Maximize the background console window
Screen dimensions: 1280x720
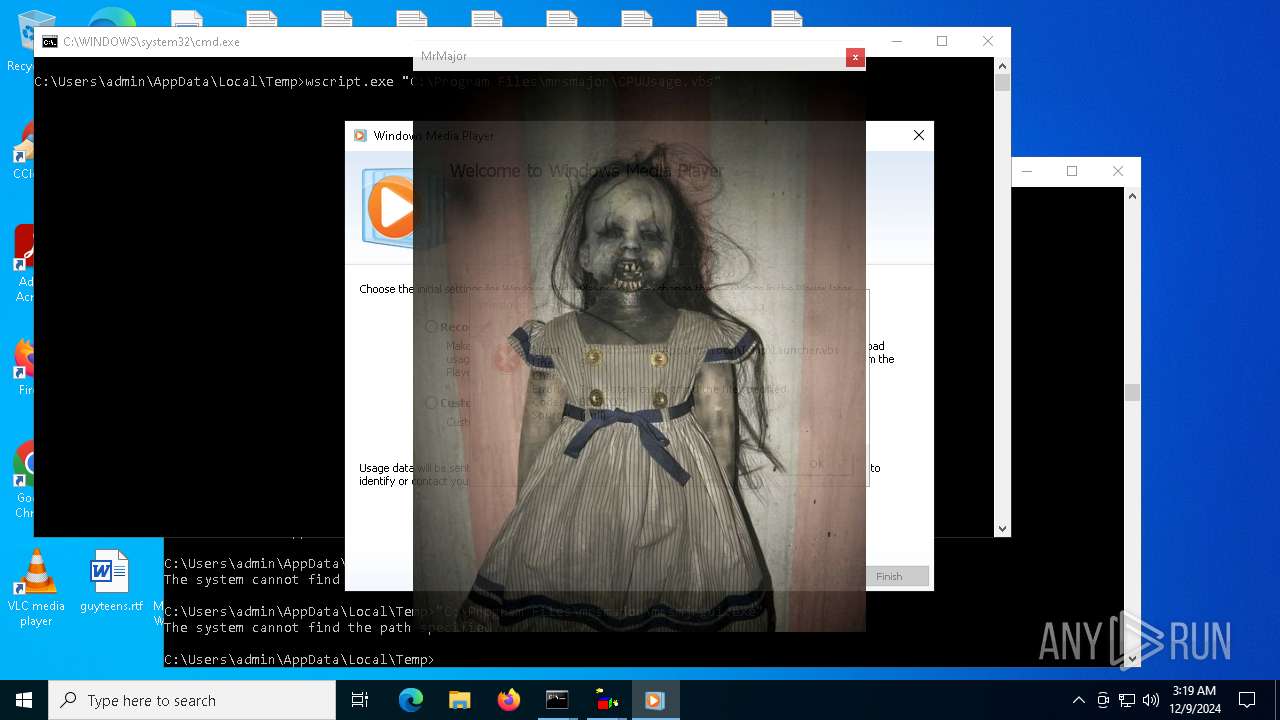click(1072, 171)
